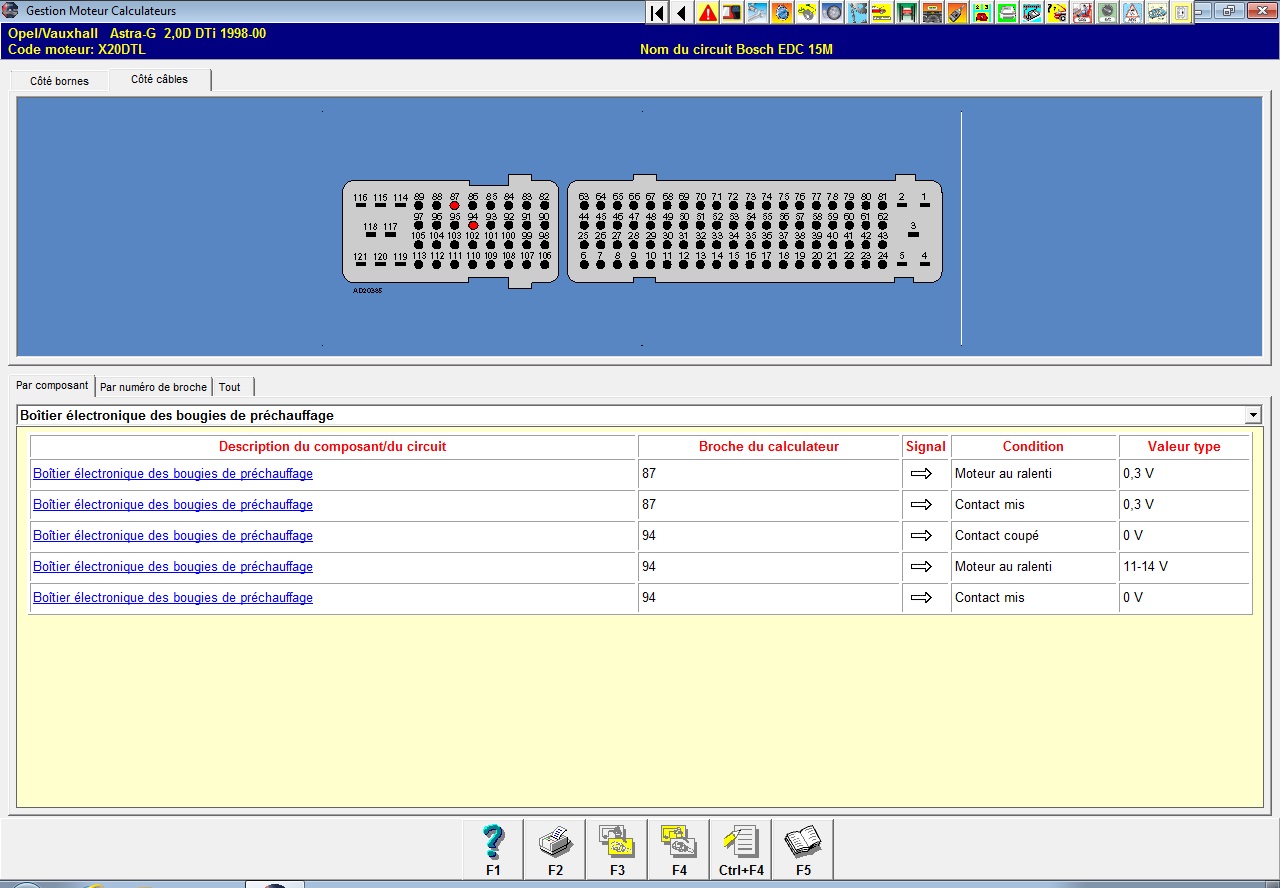Switch to Par numéro de broche tab
The width and height of the screenshot is (1280, 888).
click(154, 387)
